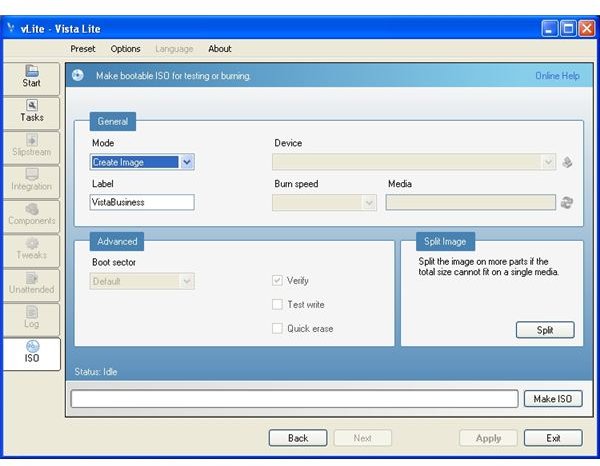This screenshot has height=466, width=600.
Task: Minimize the vLite window
Action: [549, 28]
